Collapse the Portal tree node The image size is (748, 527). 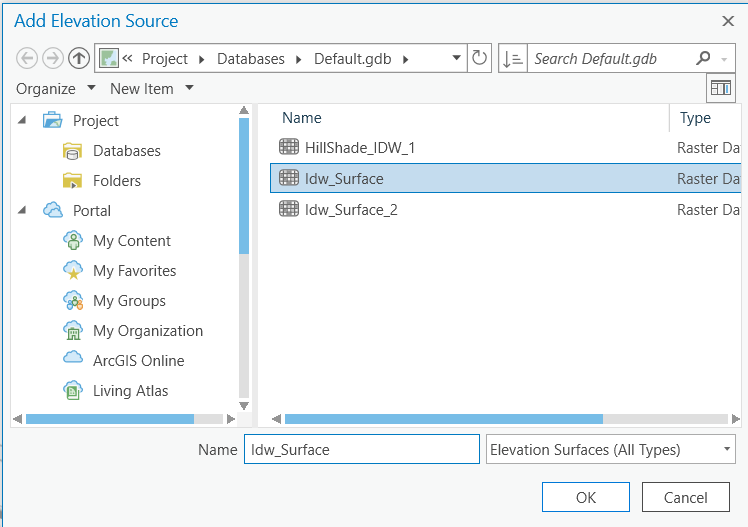pyautogui.click(x=23, y=211)
